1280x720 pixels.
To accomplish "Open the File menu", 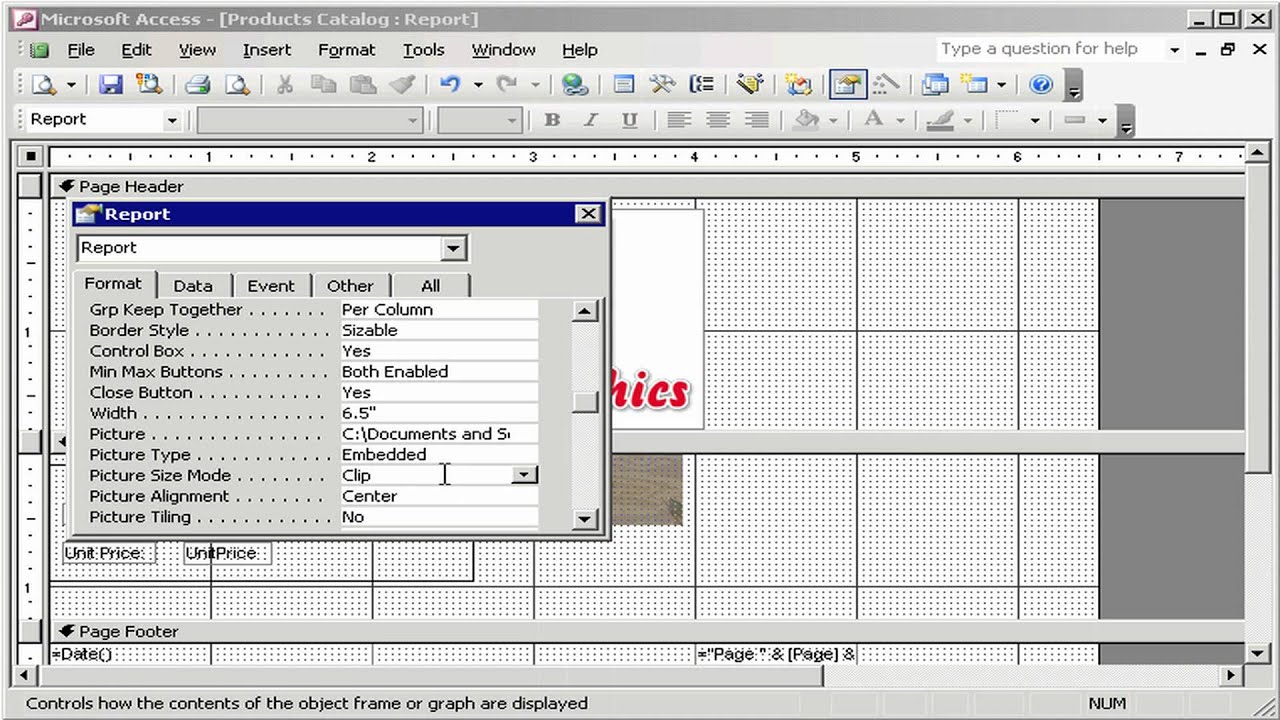I will [80, 50].
